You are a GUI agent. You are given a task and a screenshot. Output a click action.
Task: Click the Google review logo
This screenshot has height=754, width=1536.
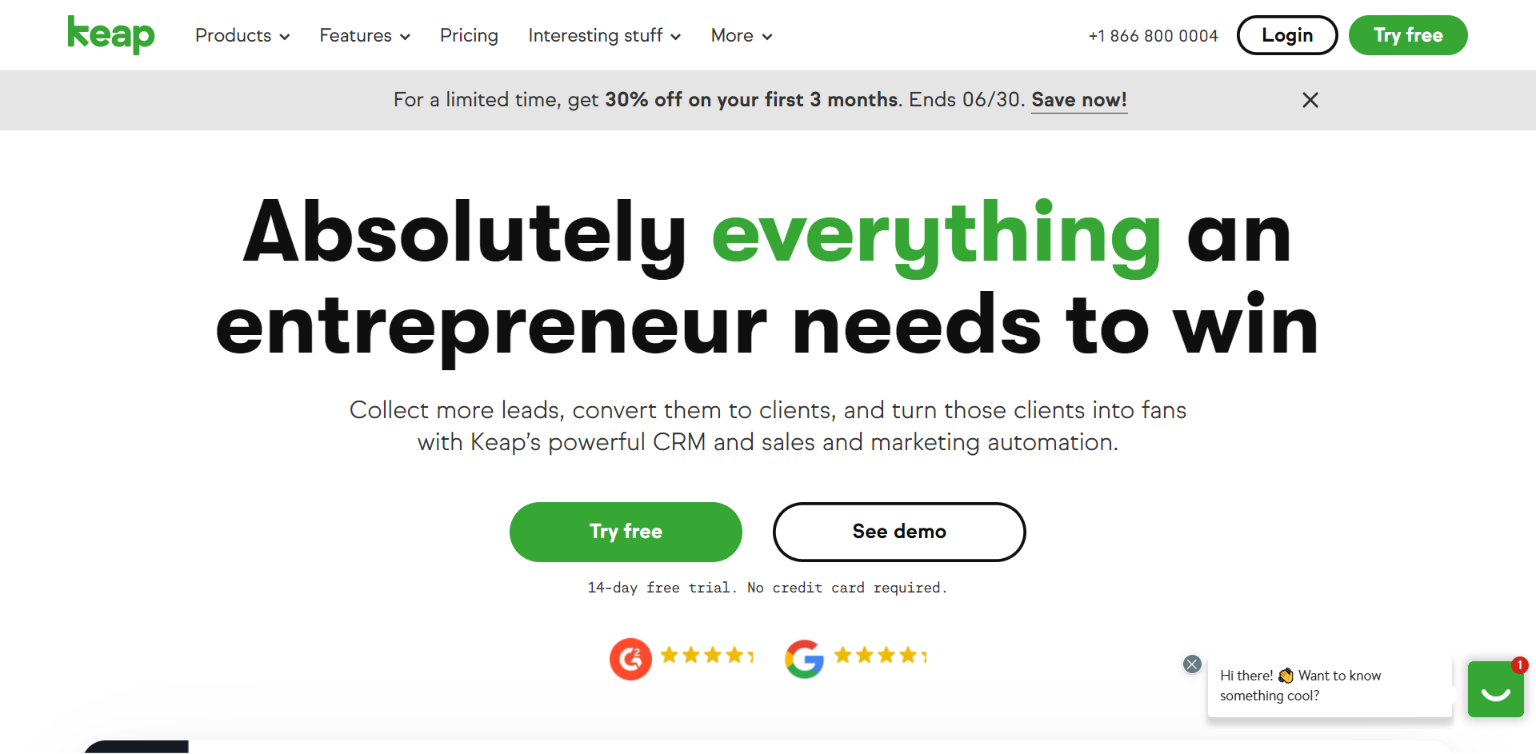point(804,657)
